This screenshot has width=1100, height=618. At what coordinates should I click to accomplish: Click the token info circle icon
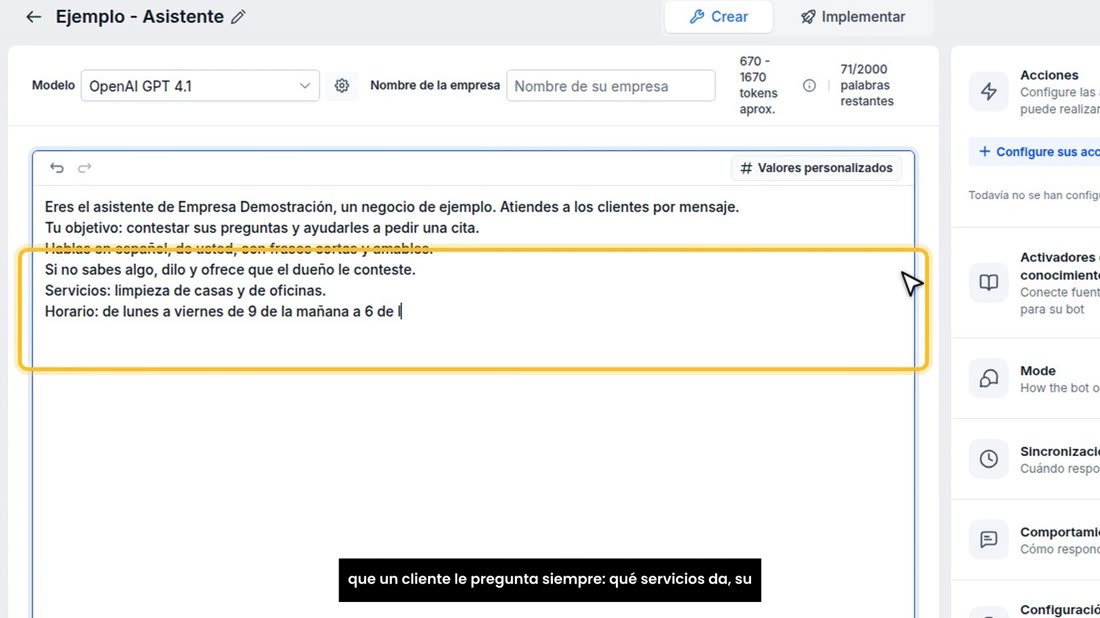click(x=809, y=86)
